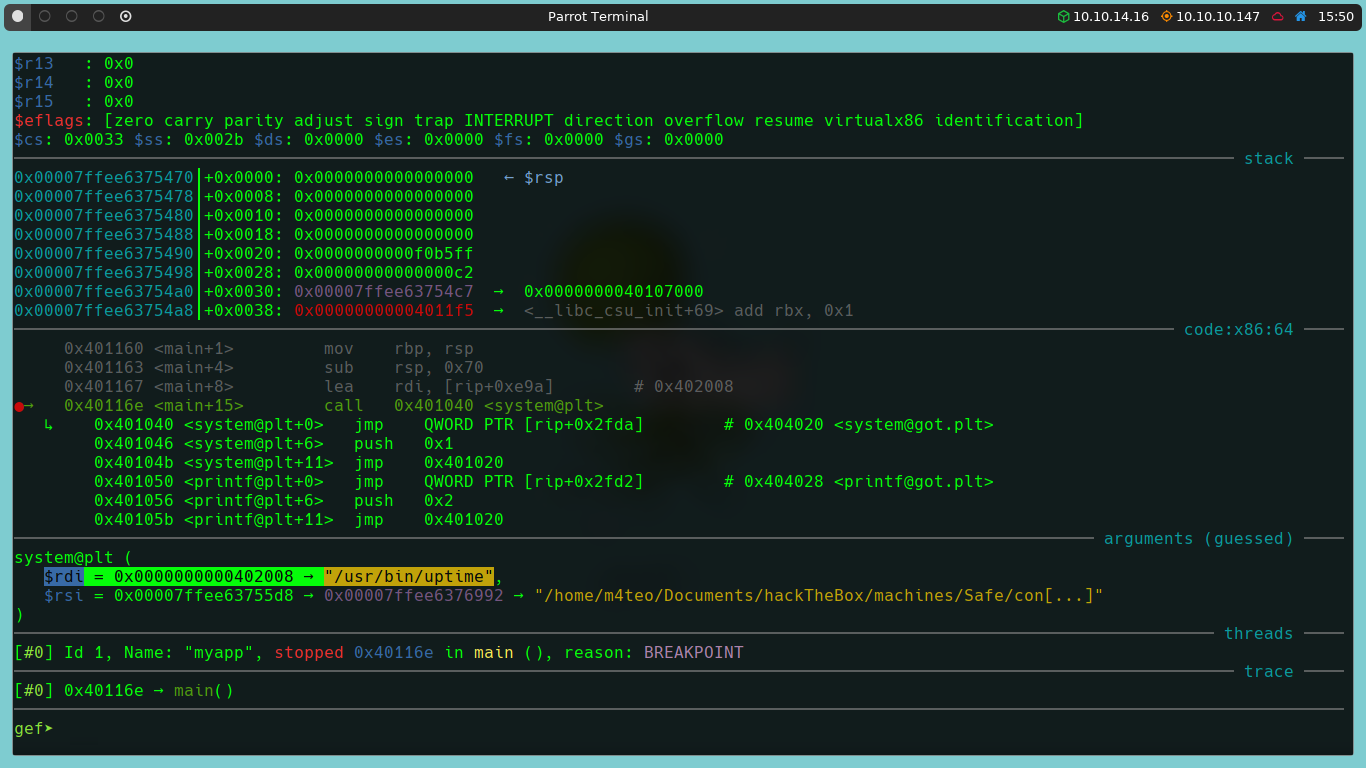Click the green cube icon beside 10.10.14.16
The width and height of the screenshot is (1366, 768).
click(x=1064, y=16)
